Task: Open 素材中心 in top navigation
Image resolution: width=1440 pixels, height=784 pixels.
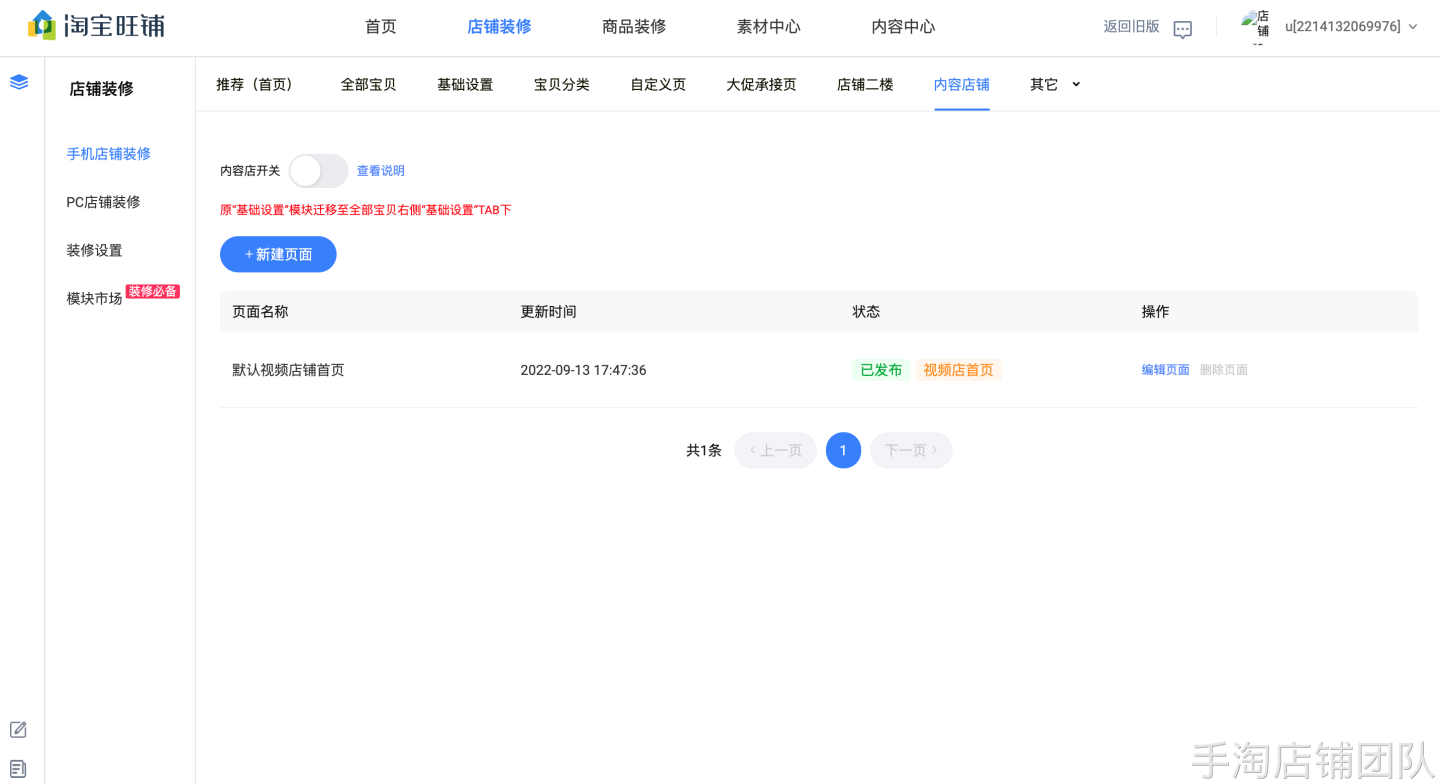Action: [x=769, y=27]
